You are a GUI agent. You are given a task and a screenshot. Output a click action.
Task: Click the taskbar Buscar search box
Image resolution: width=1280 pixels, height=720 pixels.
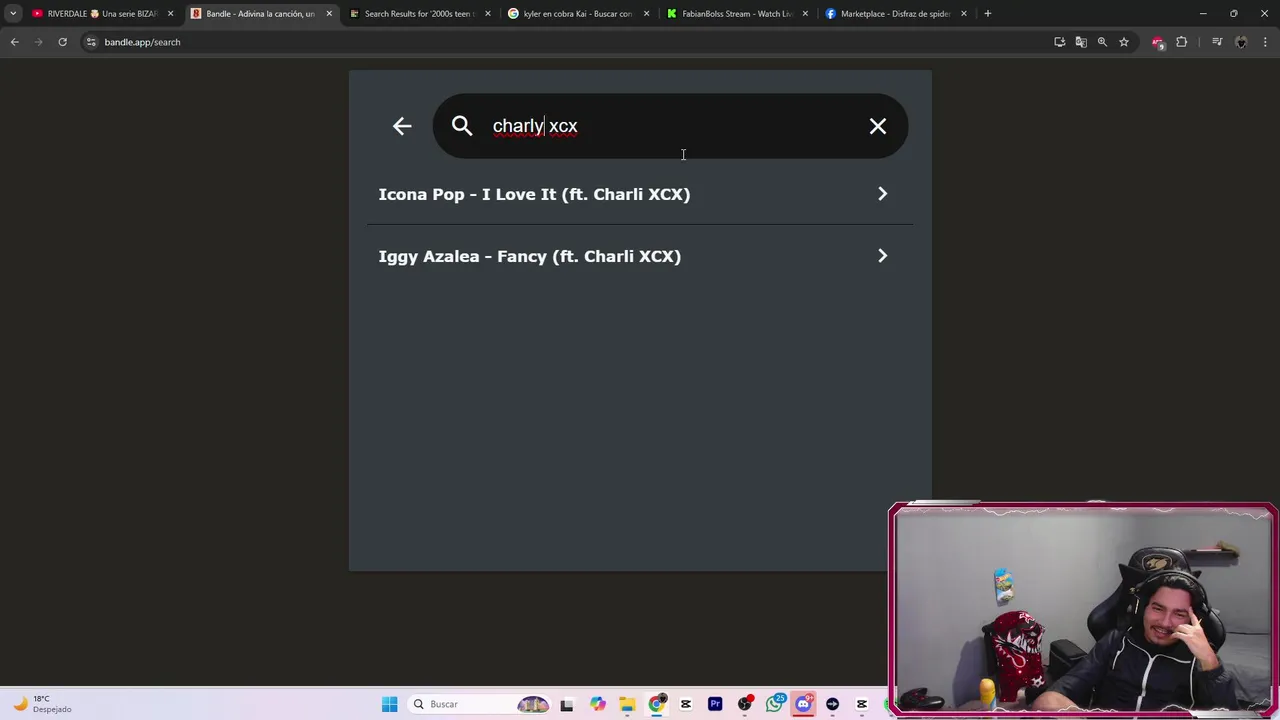pyautogui.click(x=480, y=704)
